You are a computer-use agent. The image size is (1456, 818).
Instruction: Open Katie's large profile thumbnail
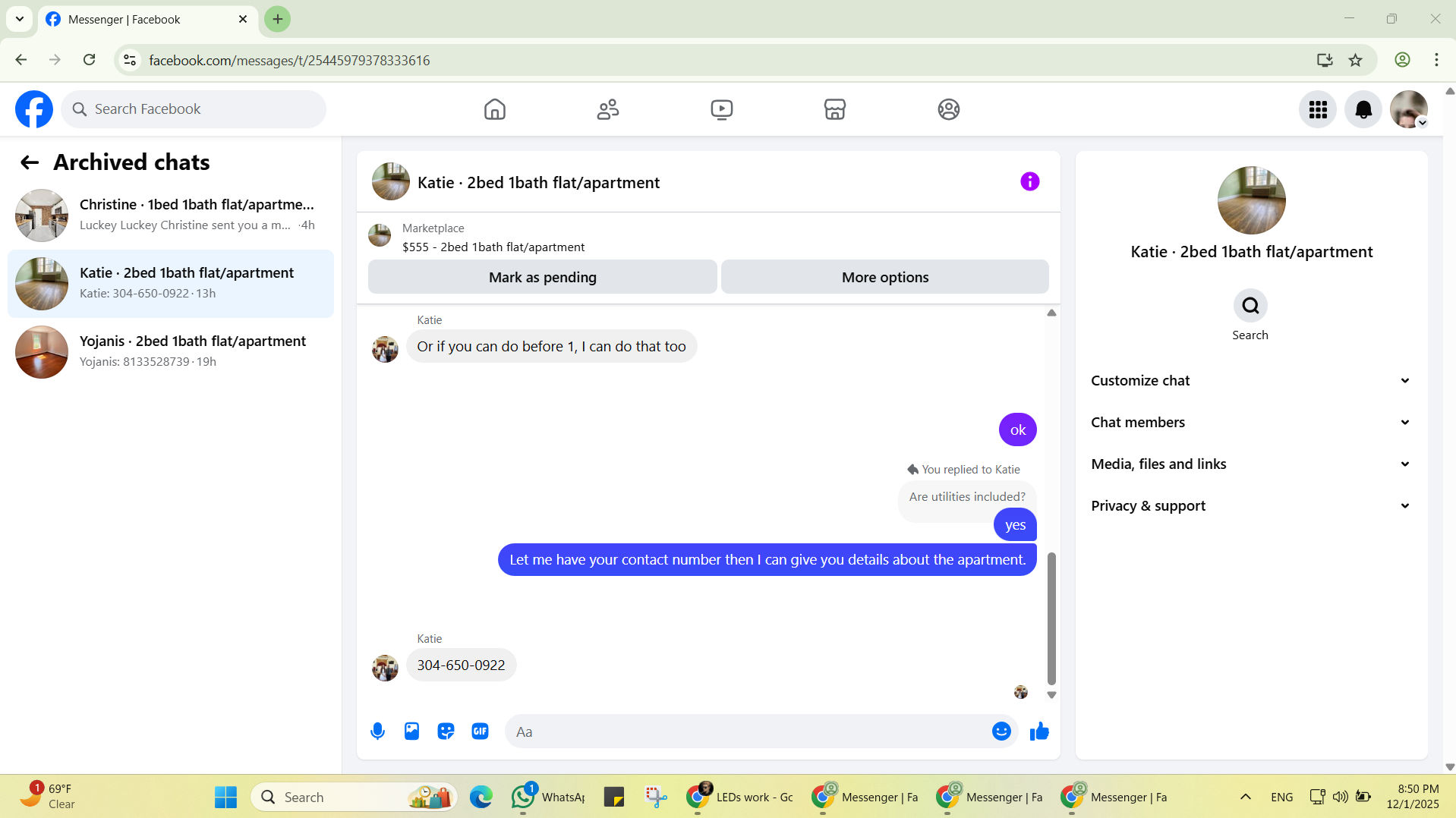[x=1251, y=200]
